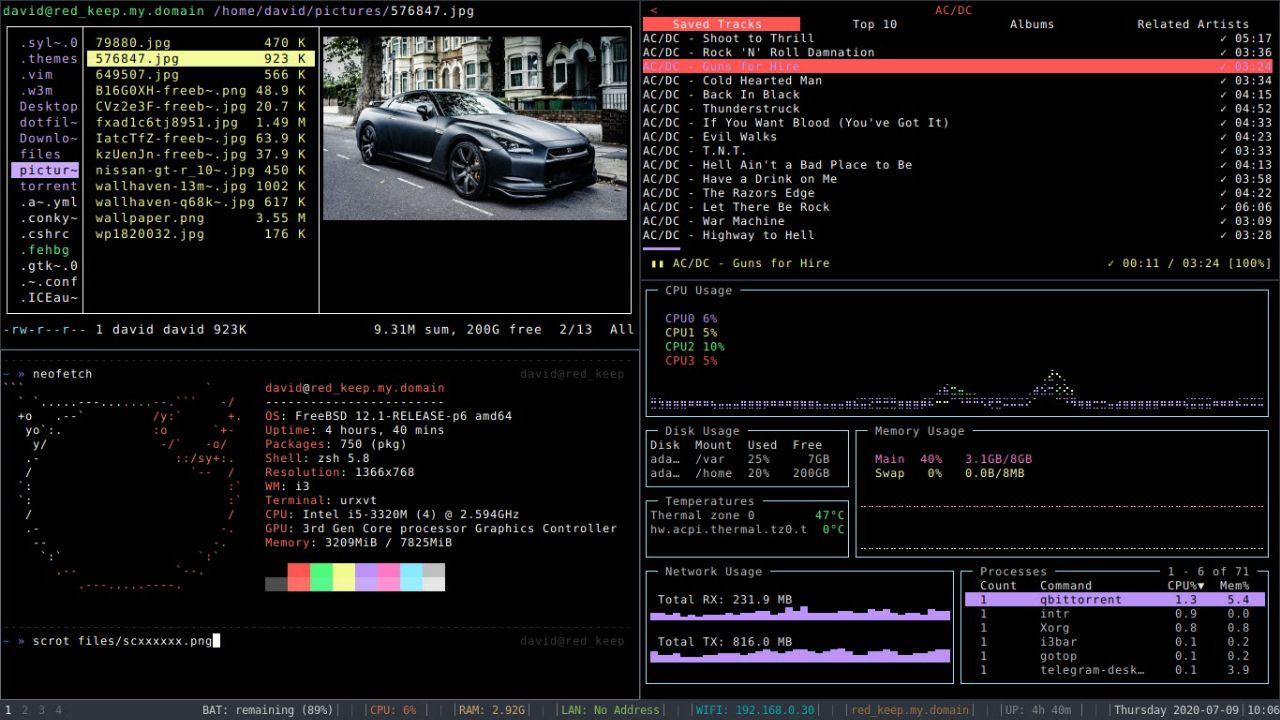Select track AC/DC - Back In Black

click(958, 94)
